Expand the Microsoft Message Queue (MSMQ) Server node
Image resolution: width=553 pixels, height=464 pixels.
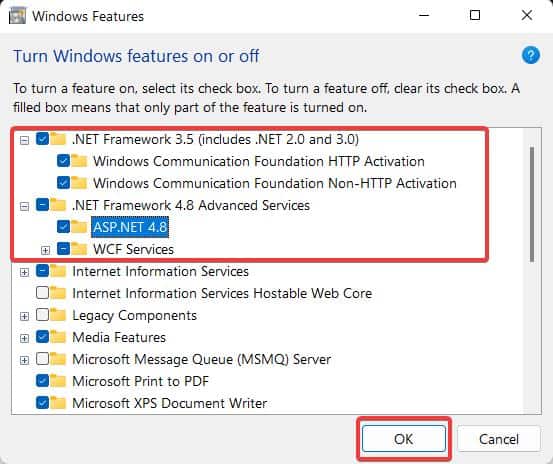click(x=24, y=360)
